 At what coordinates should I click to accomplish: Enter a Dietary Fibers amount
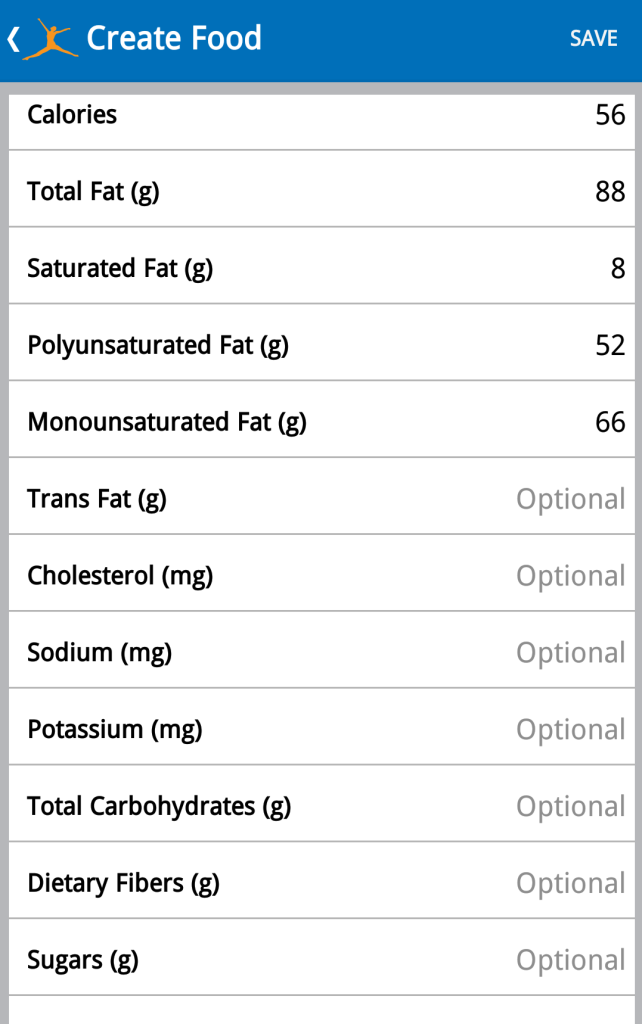coord(570,884)
